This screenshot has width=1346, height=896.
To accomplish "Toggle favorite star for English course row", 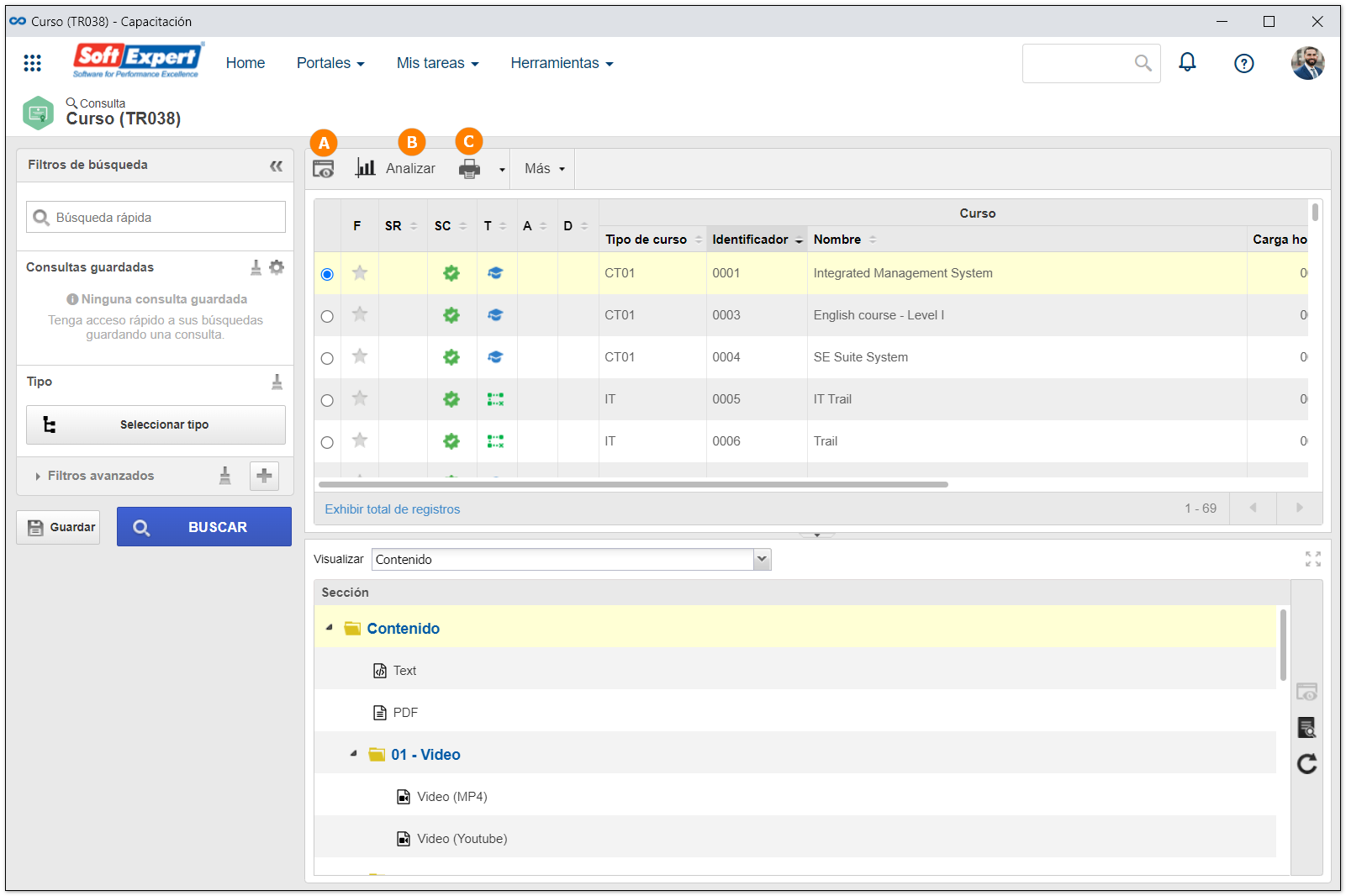I will (360, 314).
